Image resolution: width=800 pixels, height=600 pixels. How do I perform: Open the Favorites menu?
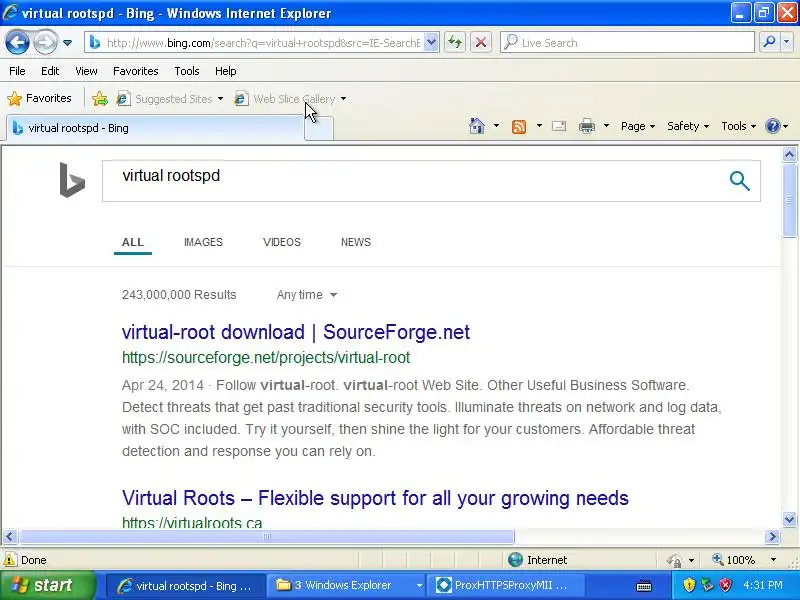136,71
